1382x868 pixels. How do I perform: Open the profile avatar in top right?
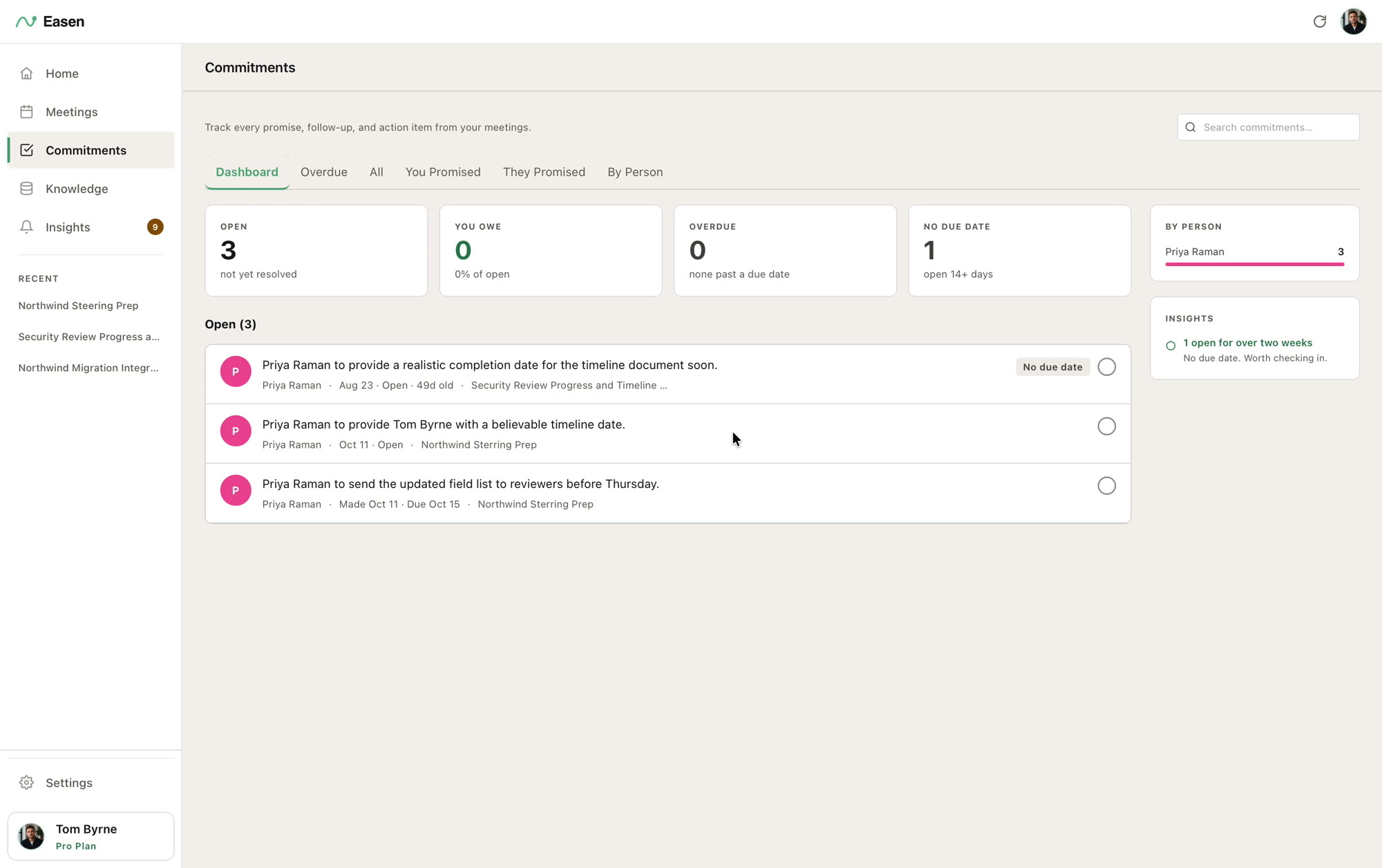point(1353,21)
